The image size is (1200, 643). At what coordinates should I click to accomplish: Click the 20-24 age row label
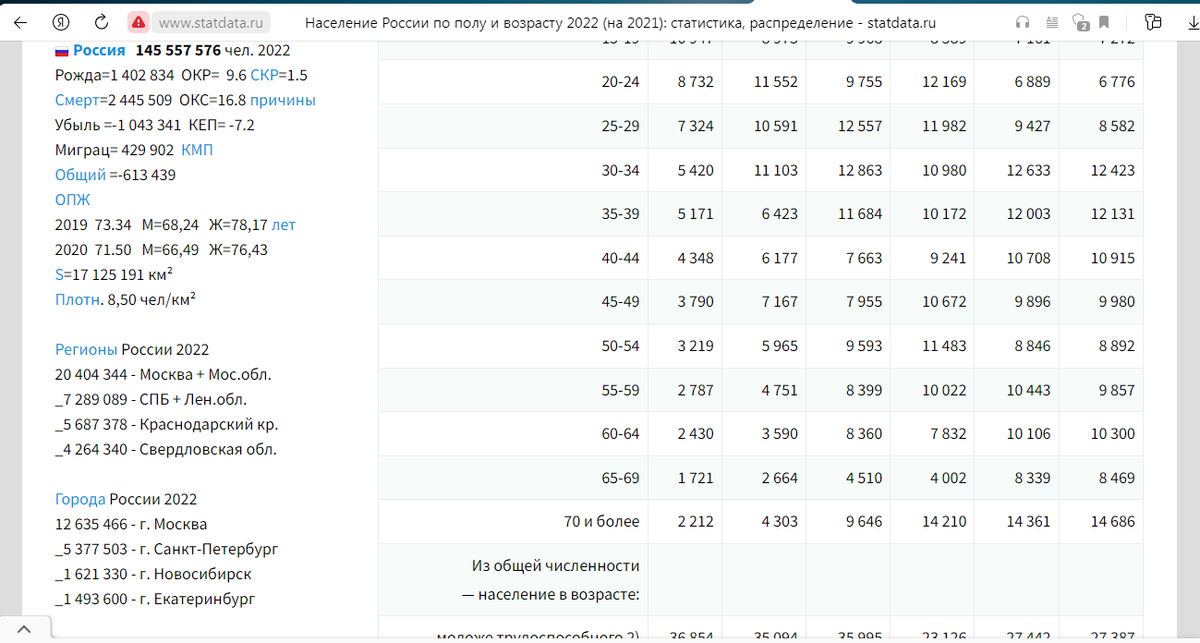coord(620,82)
